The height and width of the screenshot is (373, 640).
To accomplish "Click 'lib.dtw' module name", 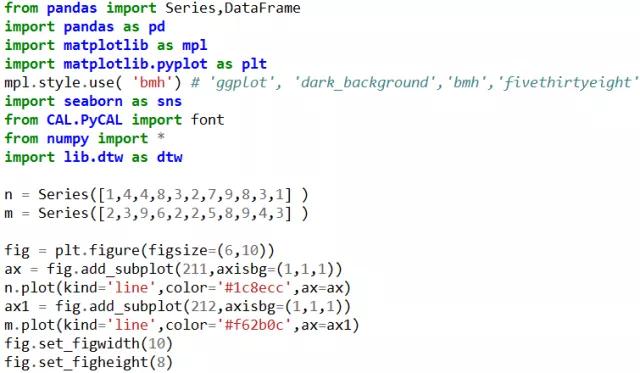I will point(93,157).
